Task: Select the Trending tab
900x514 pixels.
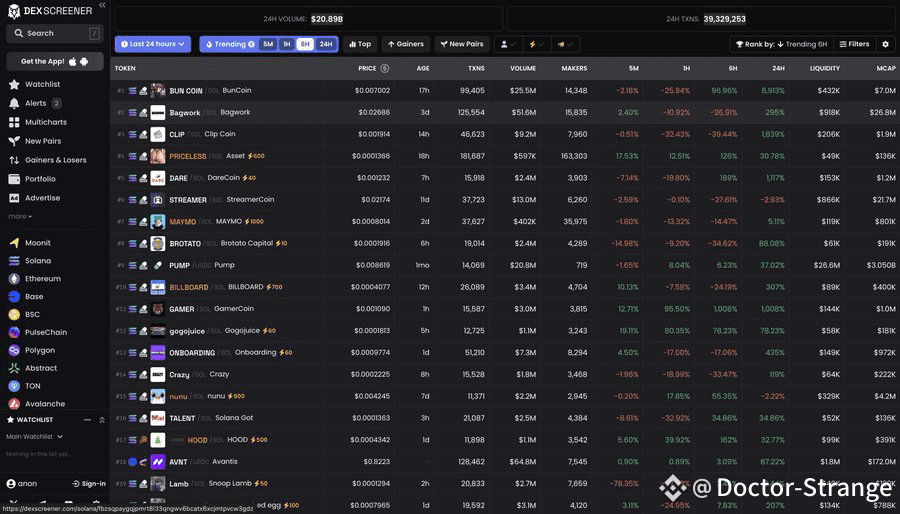Action: [x=230, y=44]
